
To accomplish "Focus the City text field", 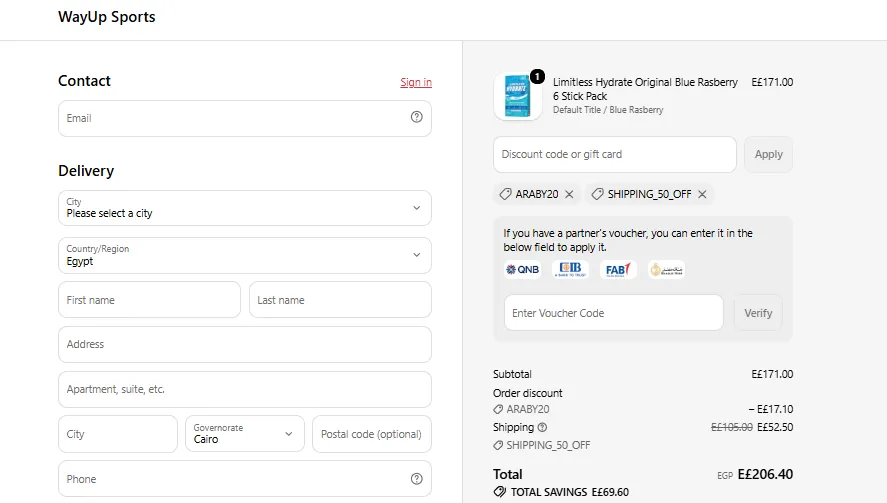I will point(118,434).
